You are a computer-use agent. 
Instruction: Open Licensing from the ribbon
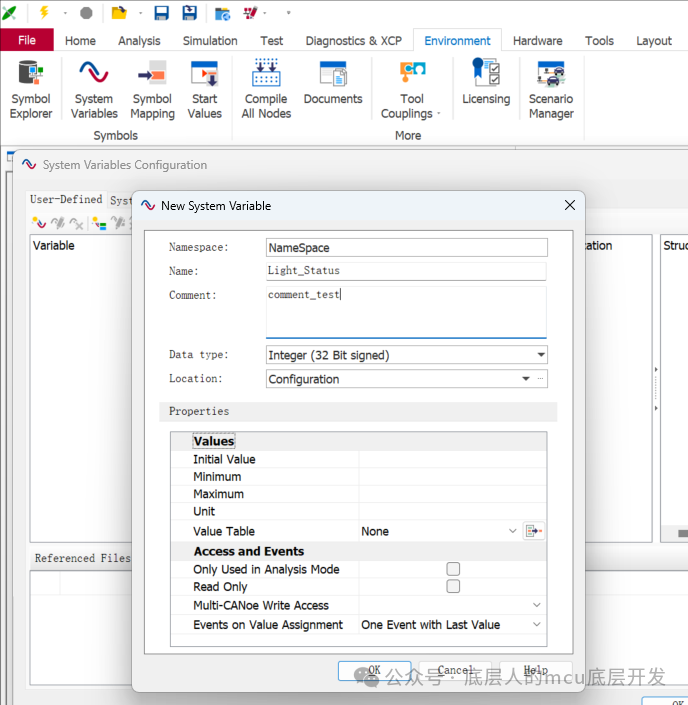[486, 81]
